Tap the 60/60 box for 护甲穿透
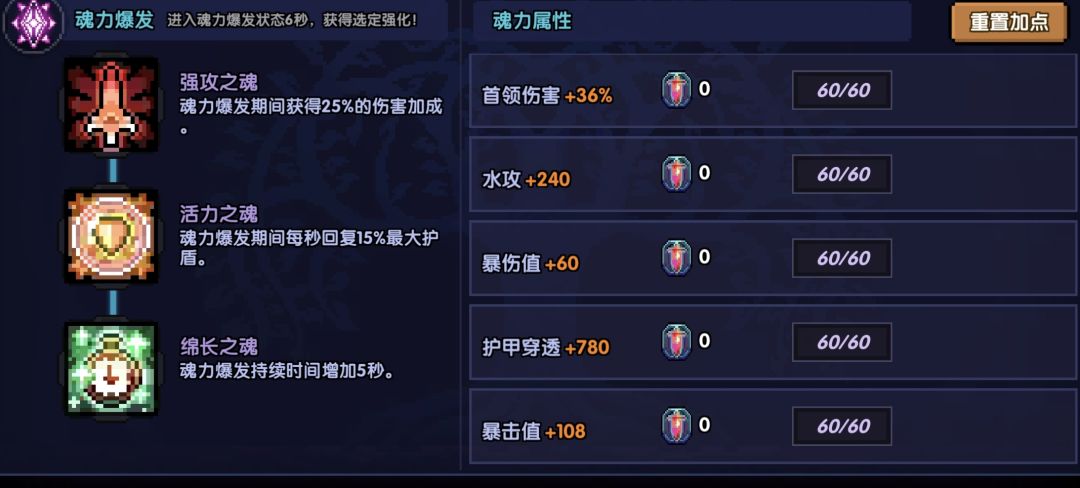 tap(842, 343)
